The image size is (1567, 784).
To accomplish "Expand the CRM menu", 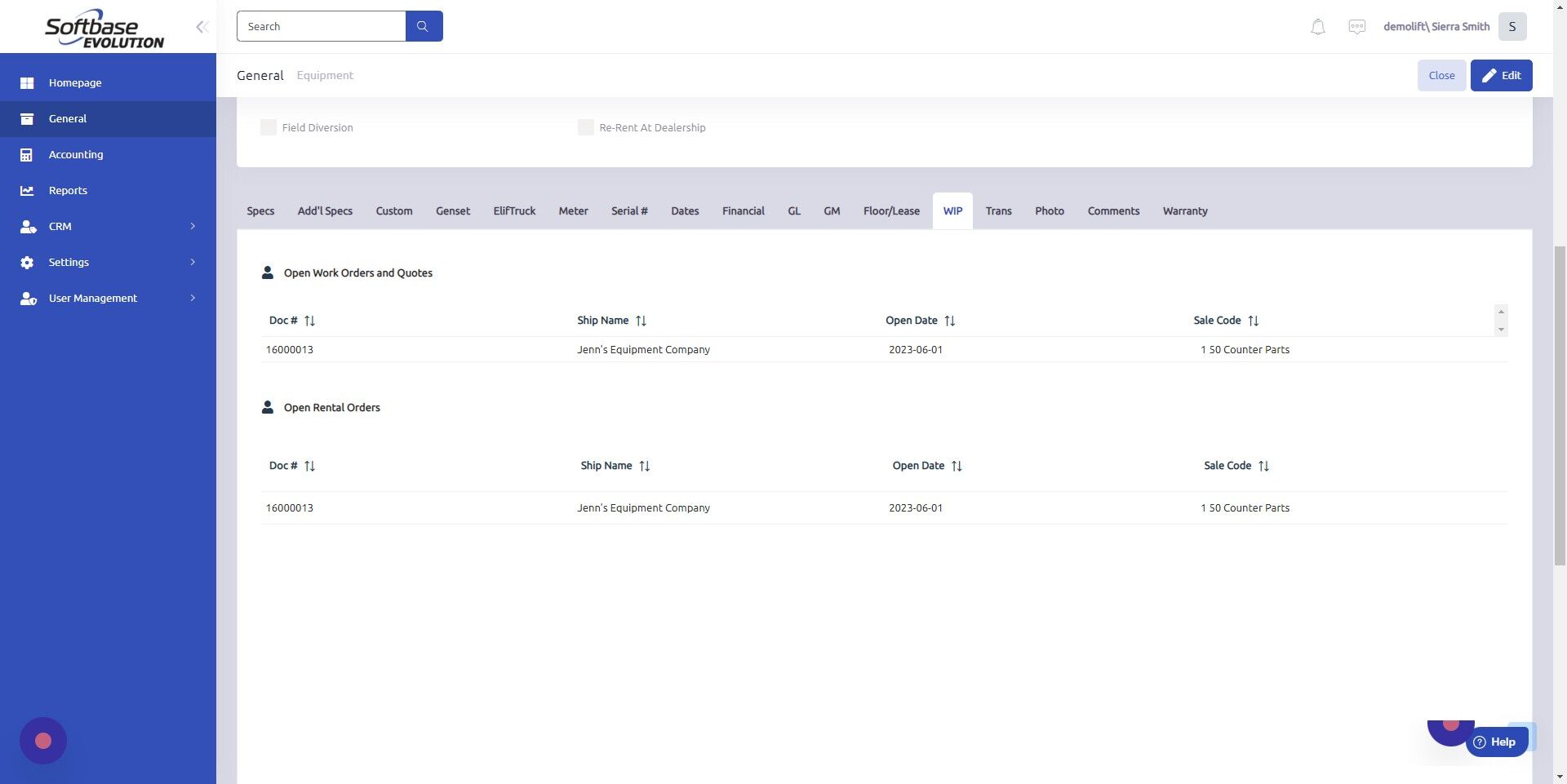I will click(60, 226).
